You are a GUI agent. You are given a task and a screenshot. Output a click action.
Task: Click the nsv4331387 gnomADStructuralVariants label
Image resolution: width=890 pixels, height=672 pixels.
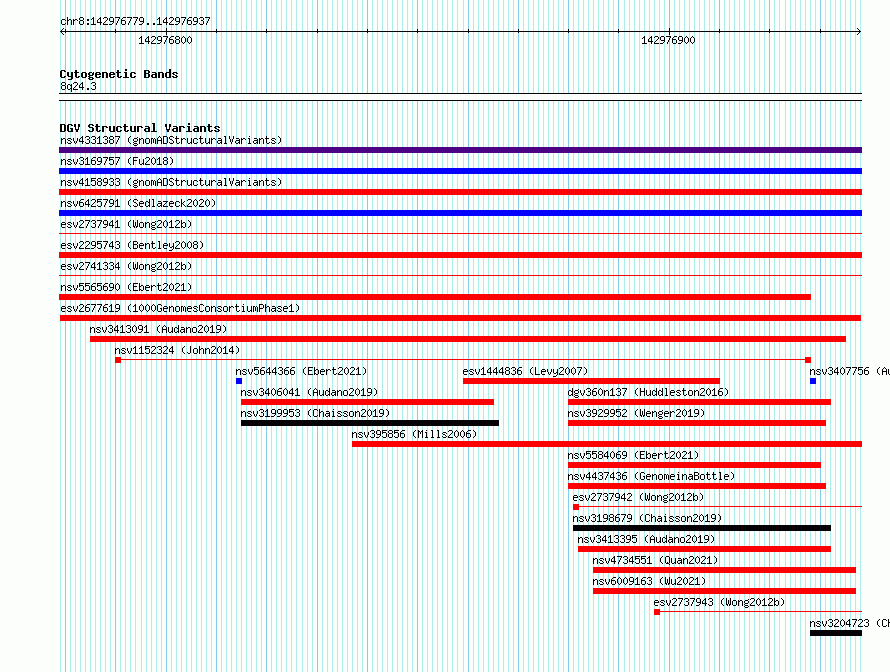[171, 140]
